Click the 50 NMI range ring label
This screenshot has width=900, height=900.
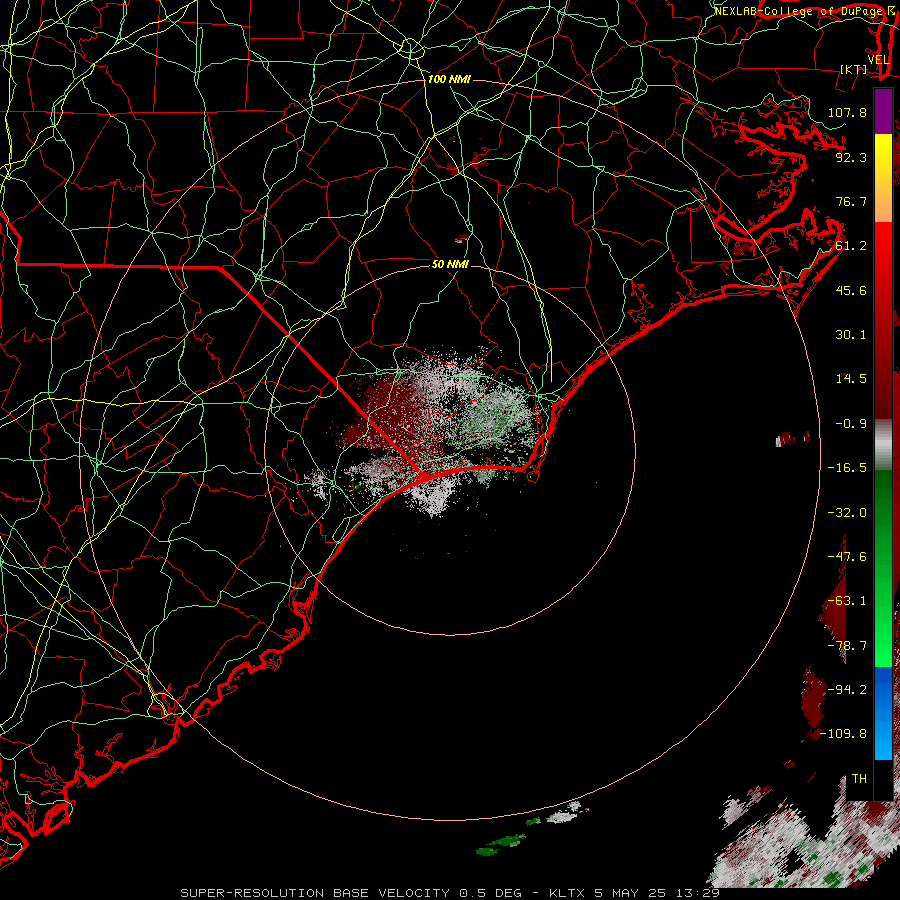point(451,264)
